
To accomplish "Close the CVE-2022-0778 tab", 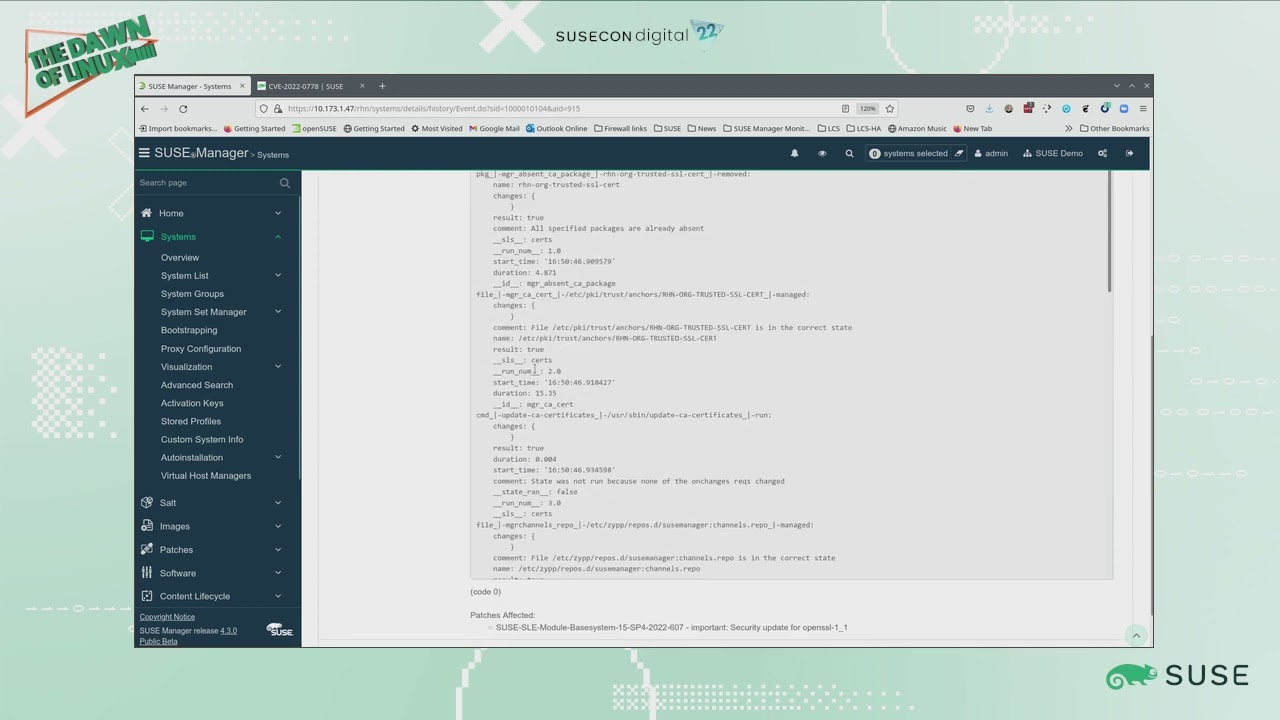I will [x=362, y=86].
